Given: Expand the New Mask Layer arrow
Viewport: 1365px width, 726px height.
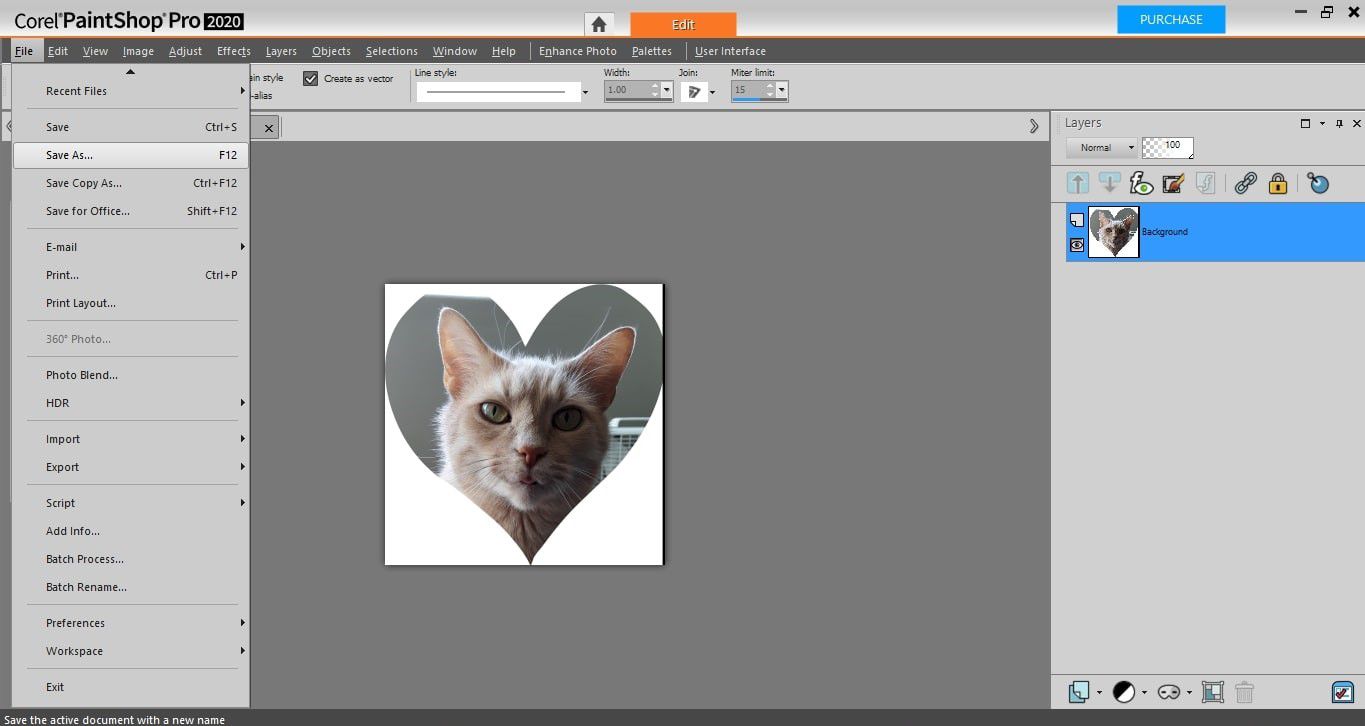Looking at the screenshot, I should tap(1189, 692).
